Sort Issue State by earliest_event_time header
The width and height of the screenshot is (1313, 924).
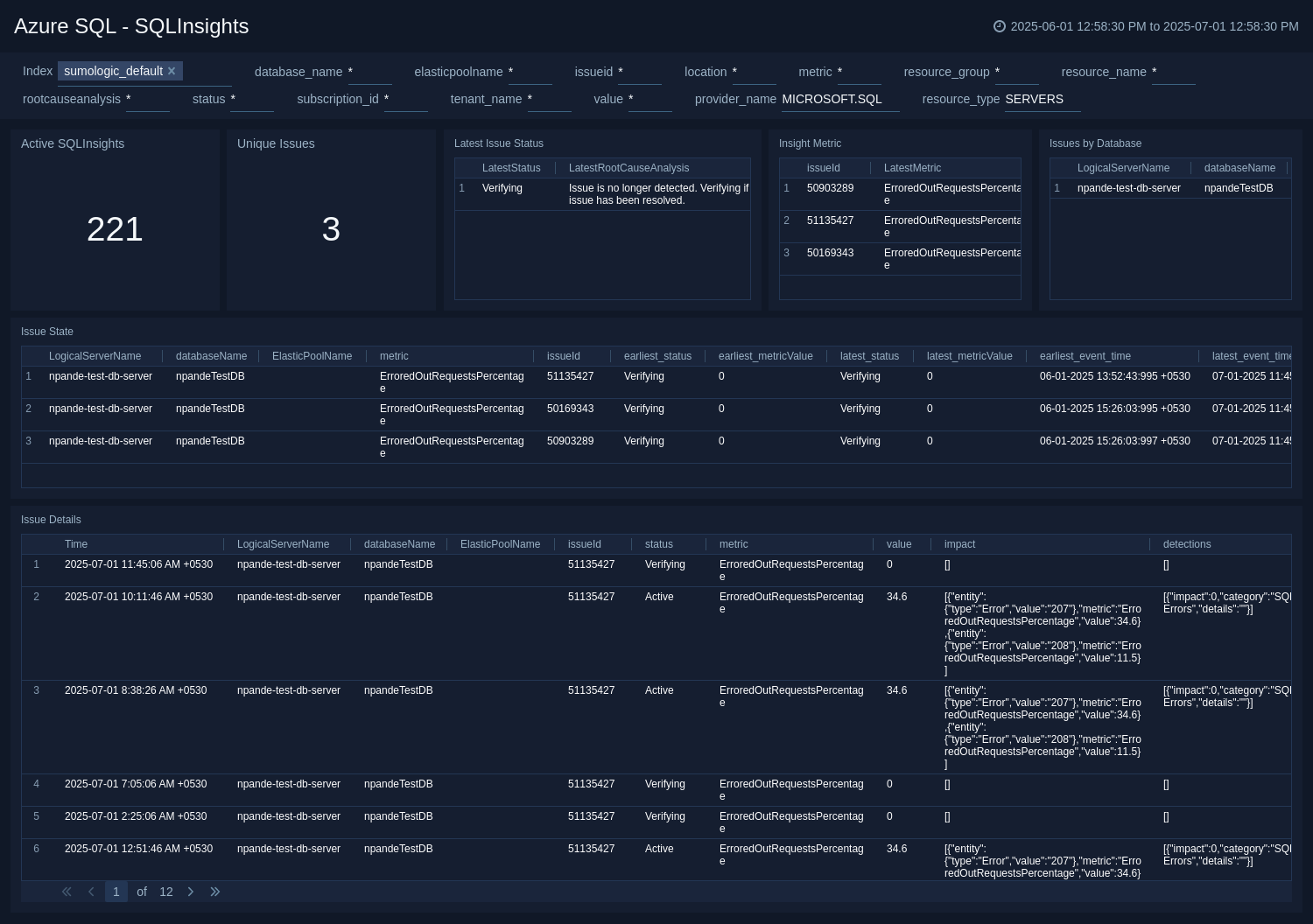(1085, 356)
